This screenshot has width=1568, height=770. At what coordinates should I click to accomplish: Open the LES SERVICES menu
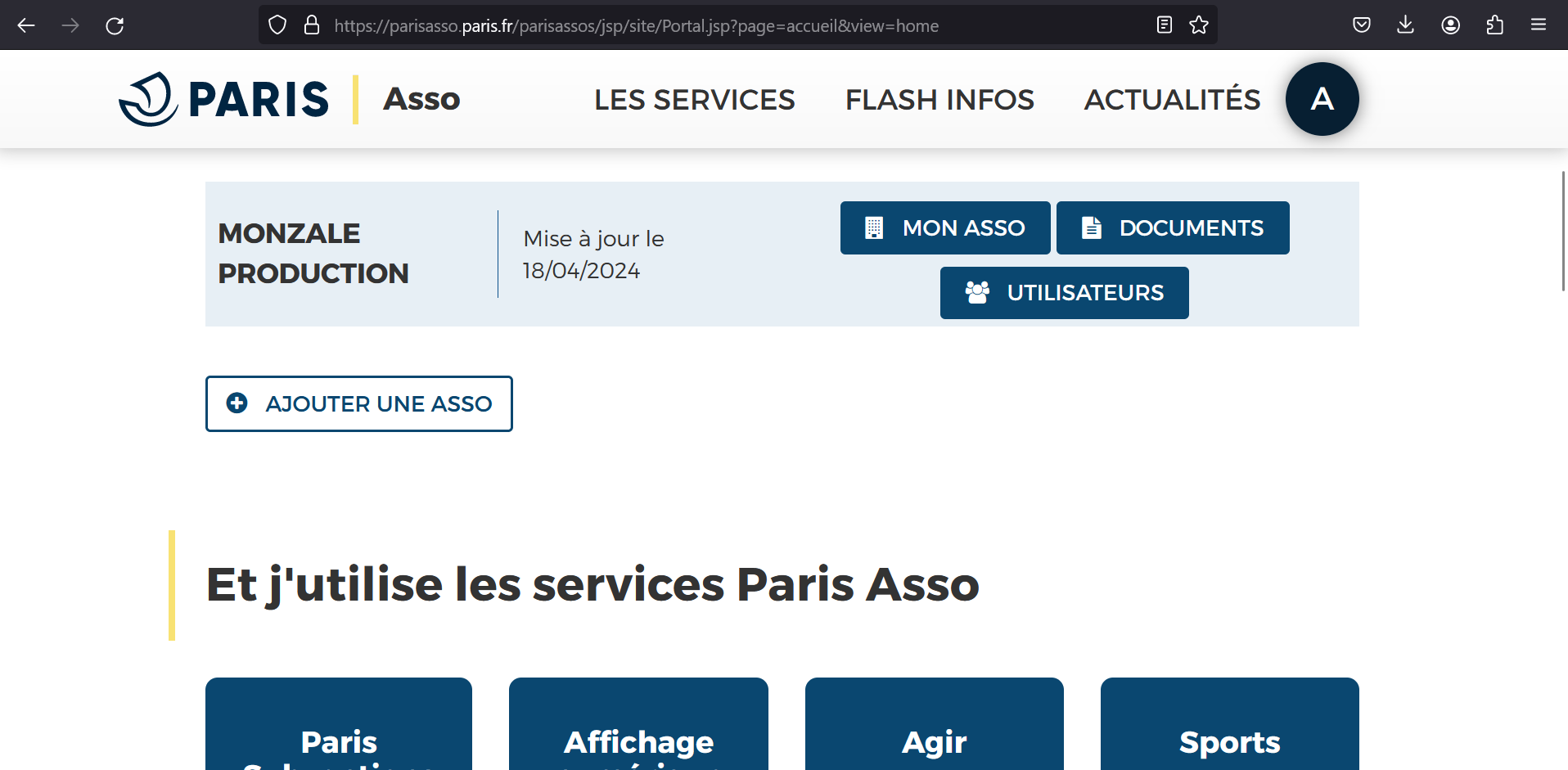click(x=694, y=100)
